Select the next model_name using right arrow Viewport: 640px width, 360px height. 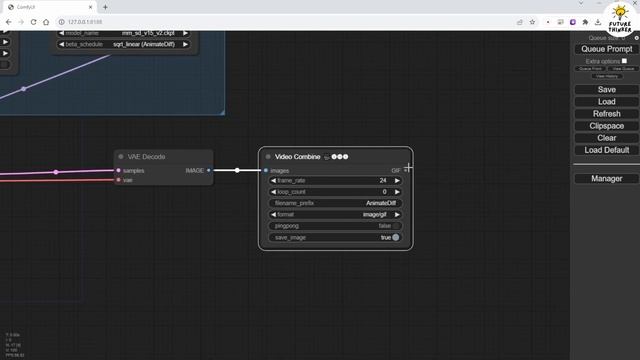pos(185,33)
